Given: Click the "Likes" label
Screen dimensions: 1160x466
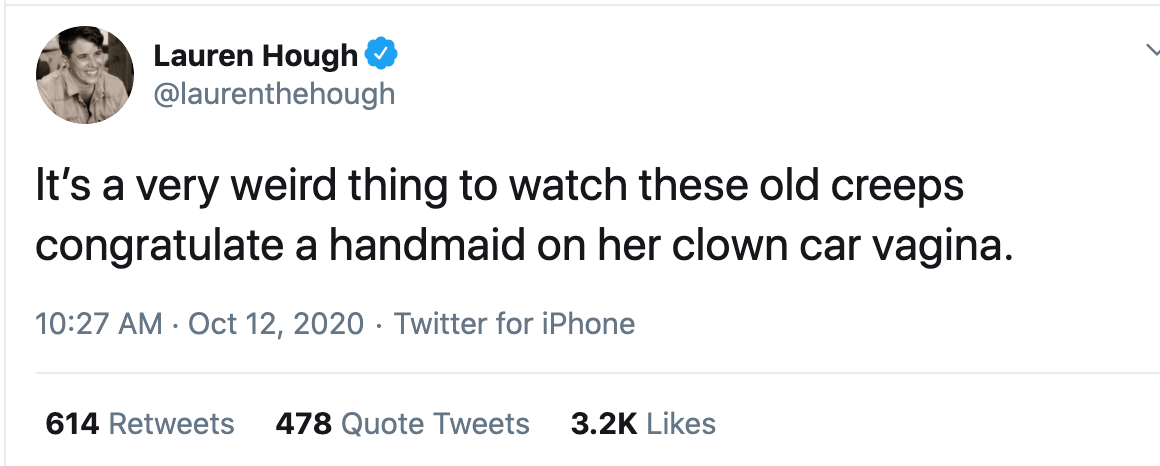Looking at the screenshot, I should [x=681, y=424].
